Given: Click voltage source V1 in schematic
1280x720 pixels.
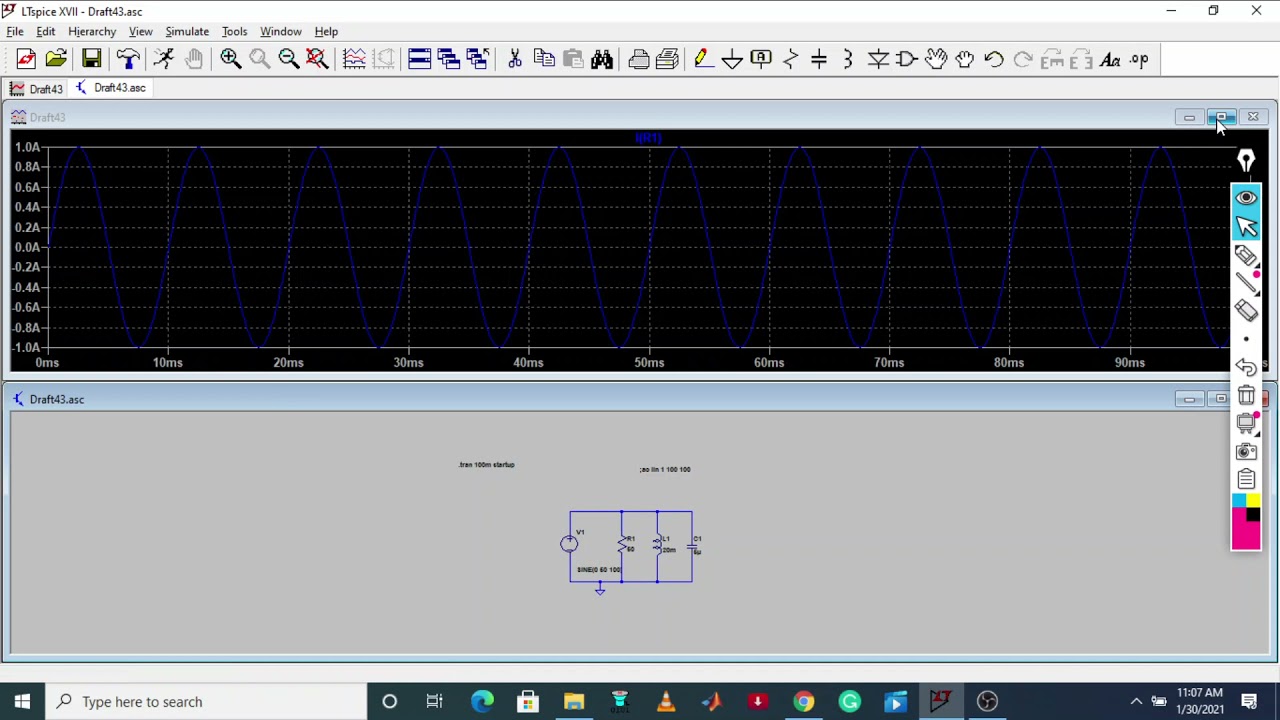Looking at the screenshot, I should (x=569, y=543).
